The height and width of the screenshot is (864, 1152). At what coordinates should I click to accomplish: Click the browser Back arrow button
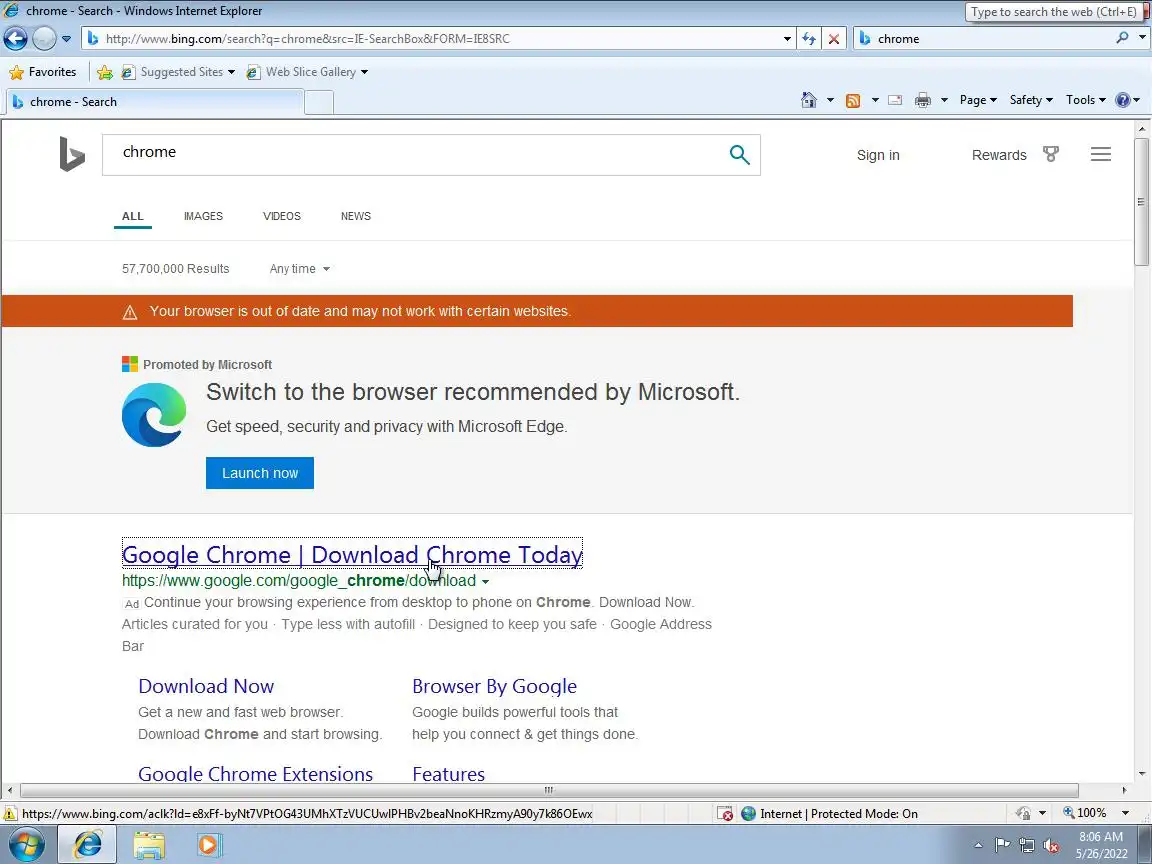click(15, 38)
